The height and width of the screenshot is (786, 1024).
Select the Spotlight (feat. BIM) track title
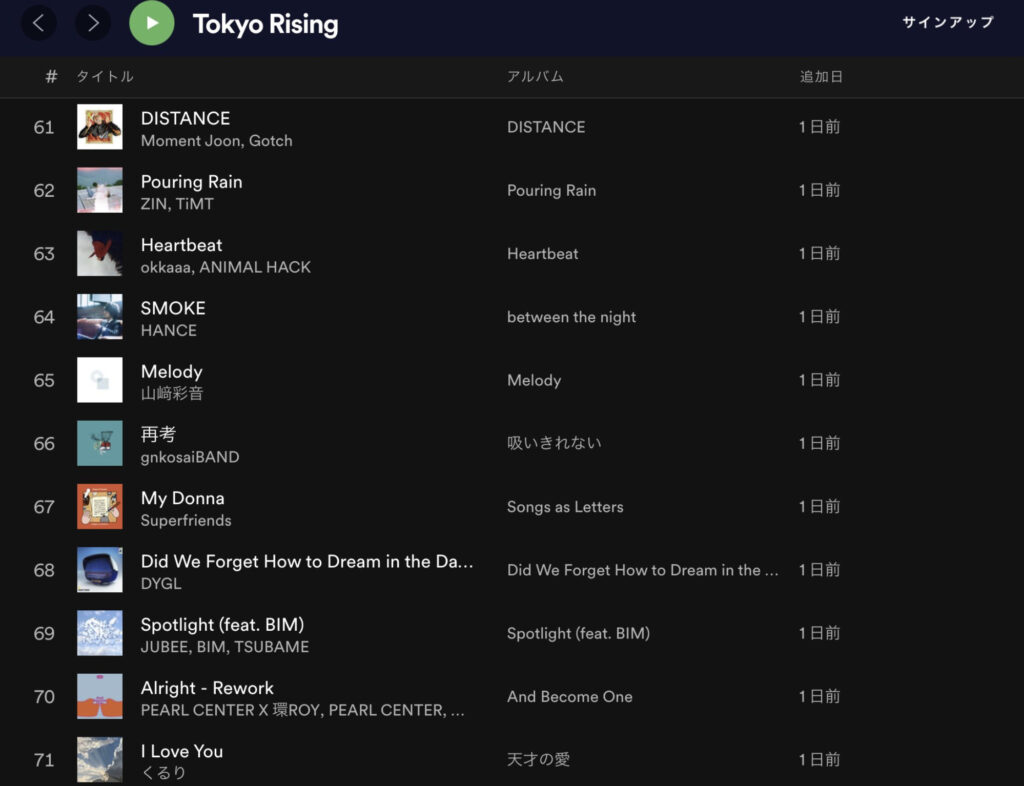223,625
